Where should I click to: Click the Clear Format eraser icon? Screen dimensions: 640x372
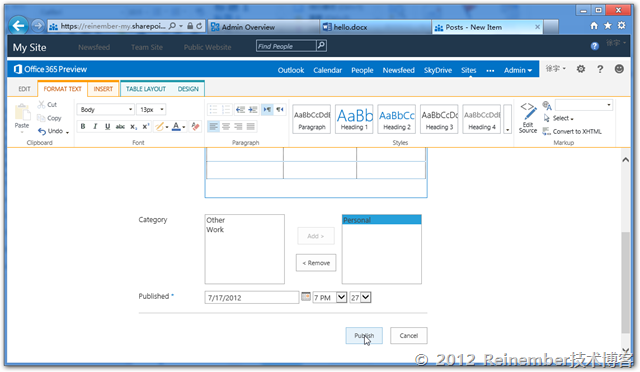pos(196,127)
